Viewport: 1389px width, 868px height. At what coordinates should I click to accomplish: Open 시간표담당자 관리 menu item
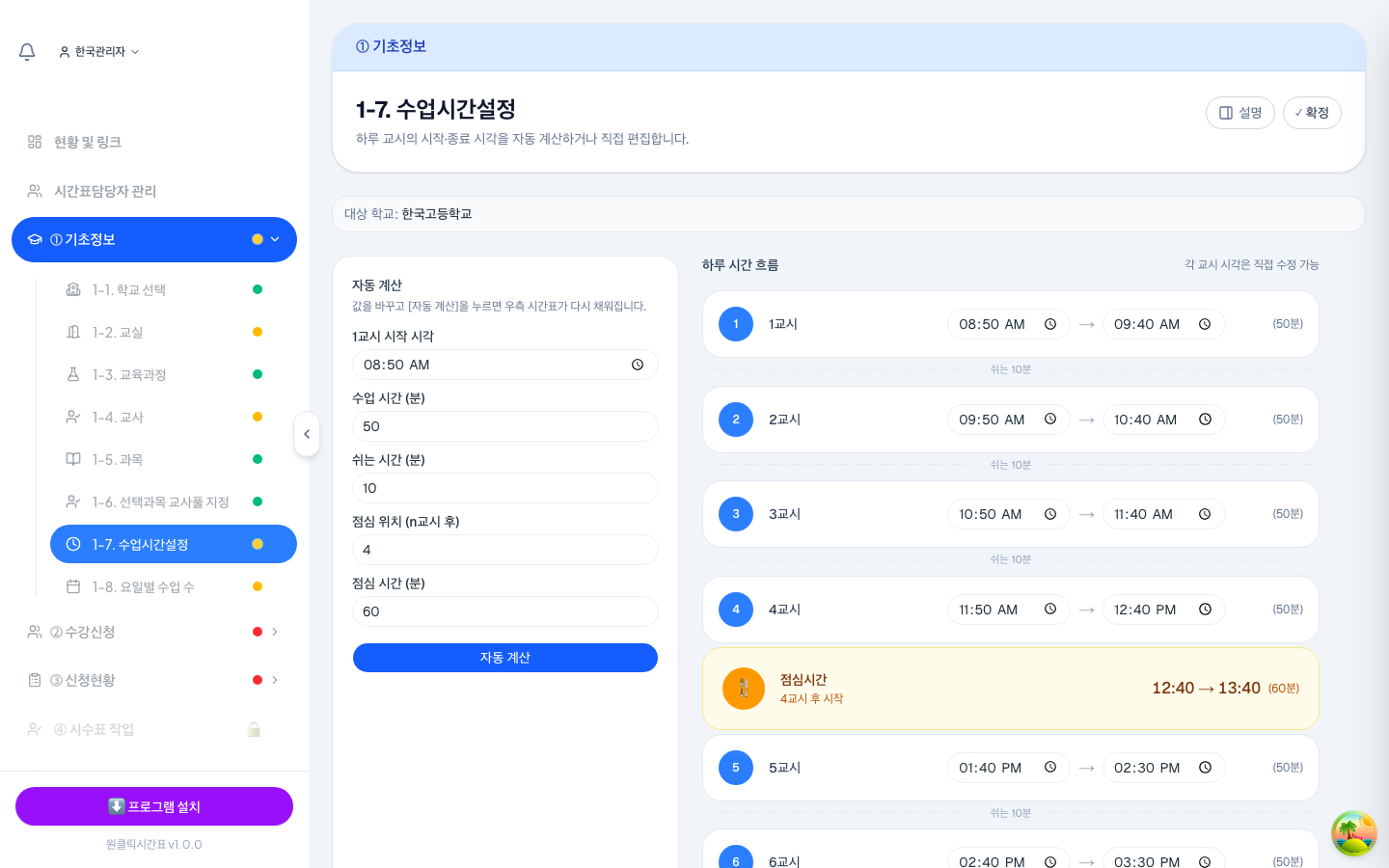(x=154, y=191)
